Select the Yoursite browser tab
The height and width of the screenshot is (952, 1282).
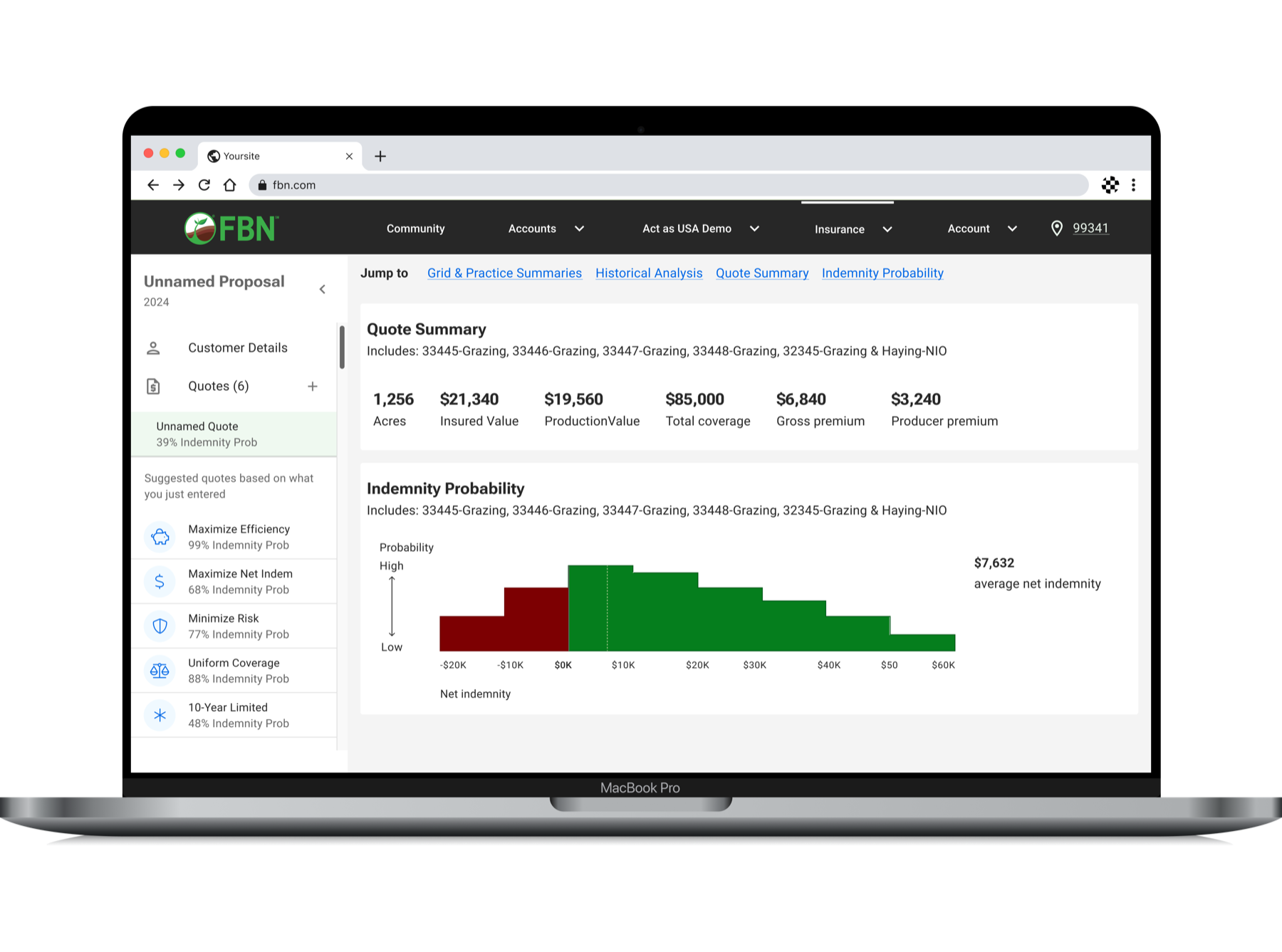tap(280, 156)
